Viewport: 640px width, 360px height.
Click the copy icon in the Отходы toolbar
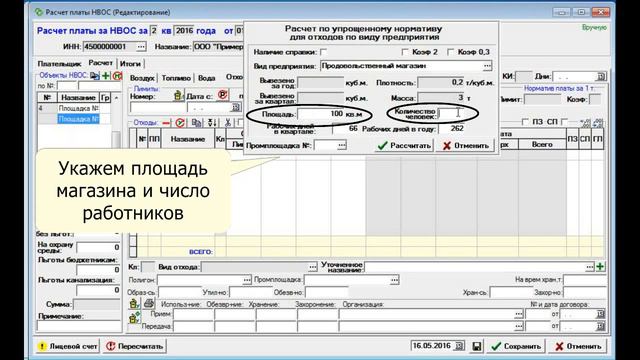point(197,122)
